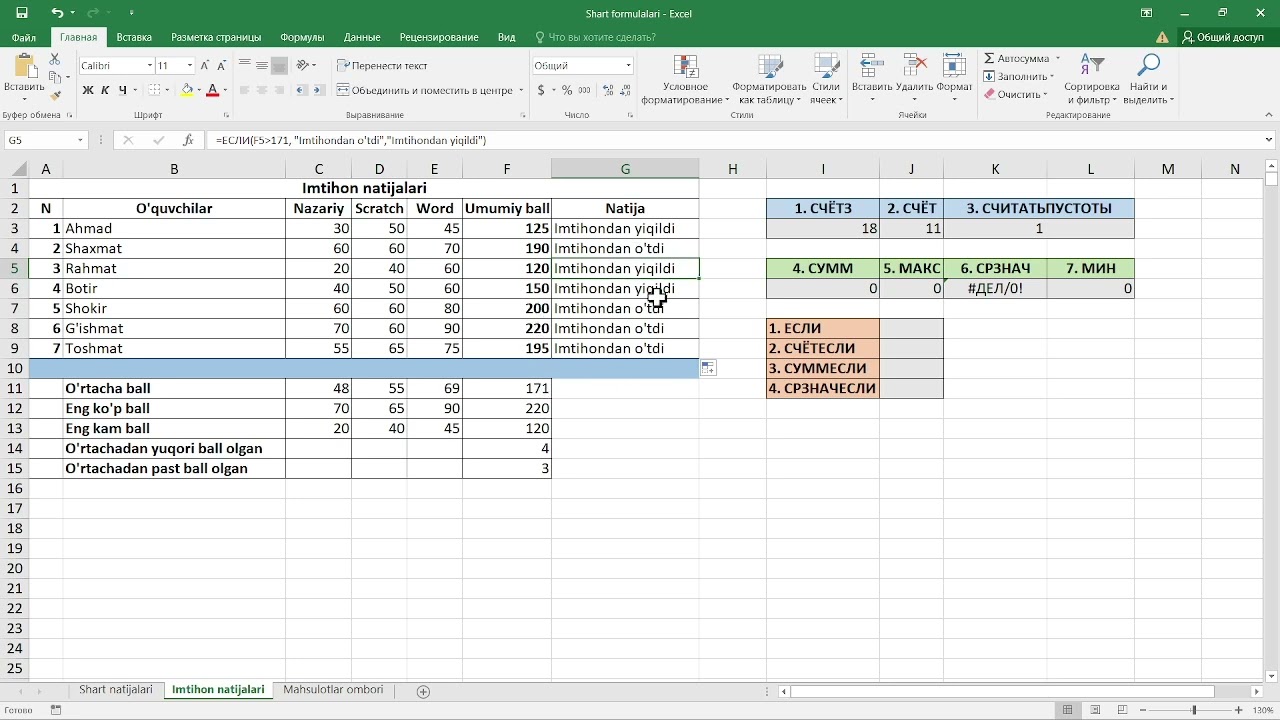Screen dimensions: 1280x720
Task: Switch to the Shart natijalari sheet
Action: click(x=116, y=690)
